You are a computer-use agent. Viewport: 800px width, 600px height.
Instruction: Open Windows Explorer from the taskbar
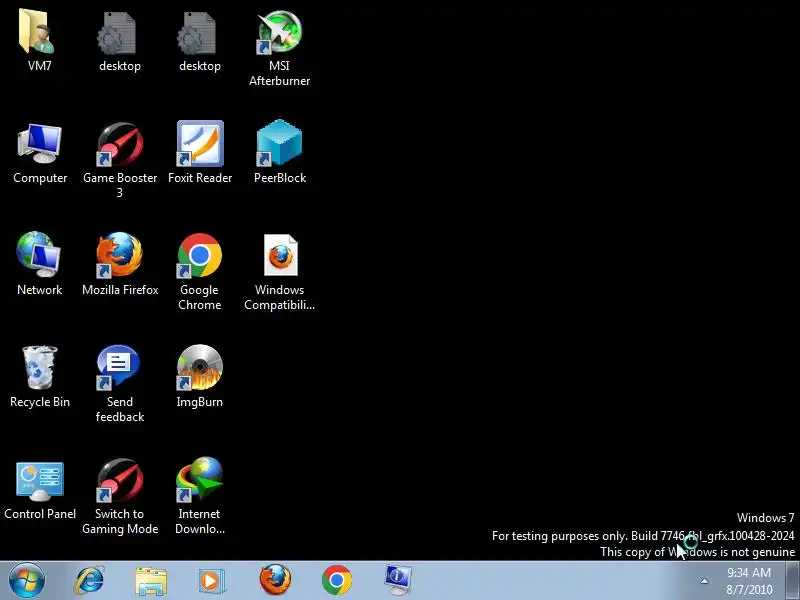(x=151, y=581)
